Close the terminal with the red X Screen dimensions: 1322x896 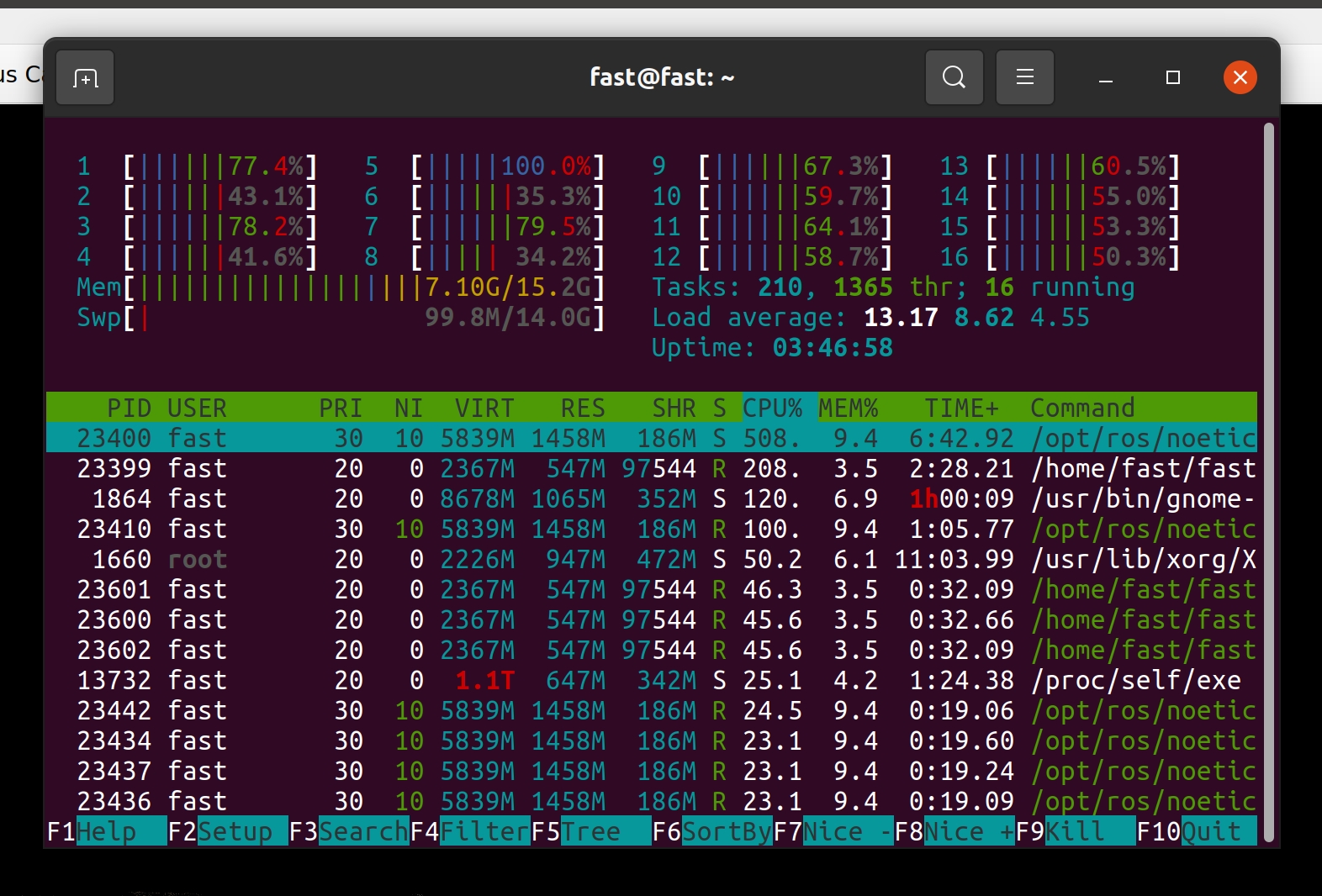pos(1240,77)
